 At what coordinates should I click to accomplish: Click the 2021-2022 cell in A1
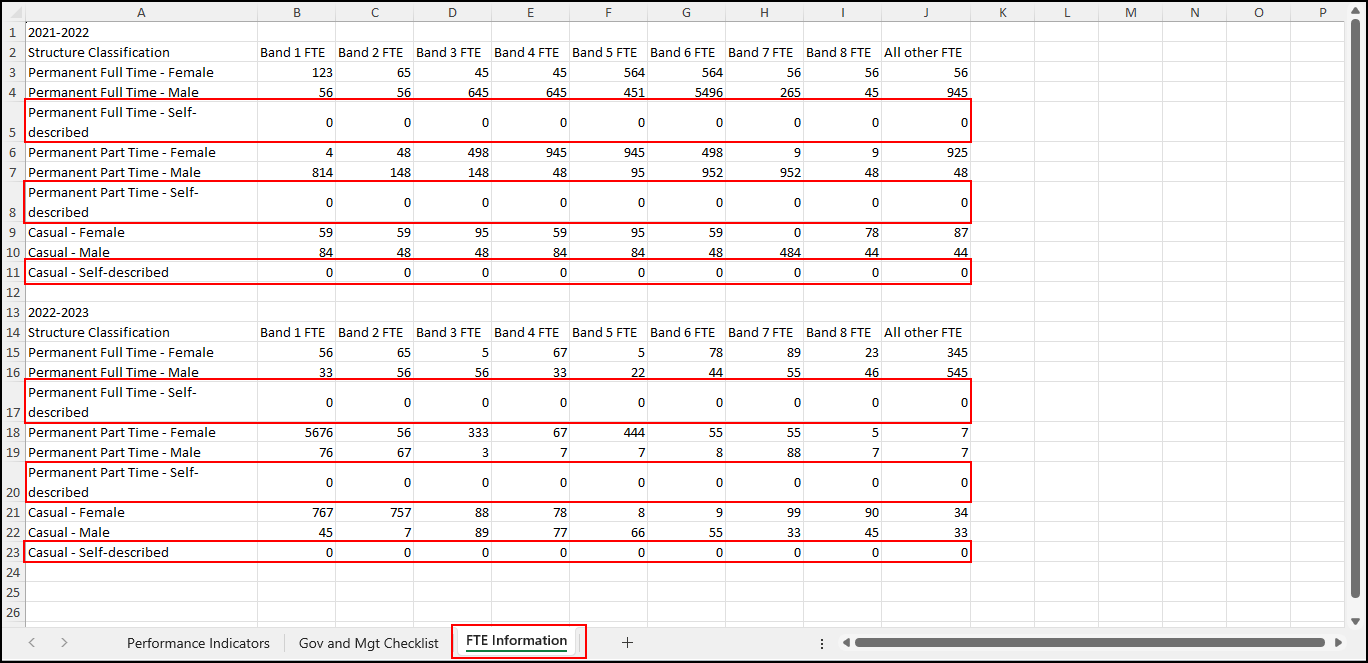pos(140,32)
